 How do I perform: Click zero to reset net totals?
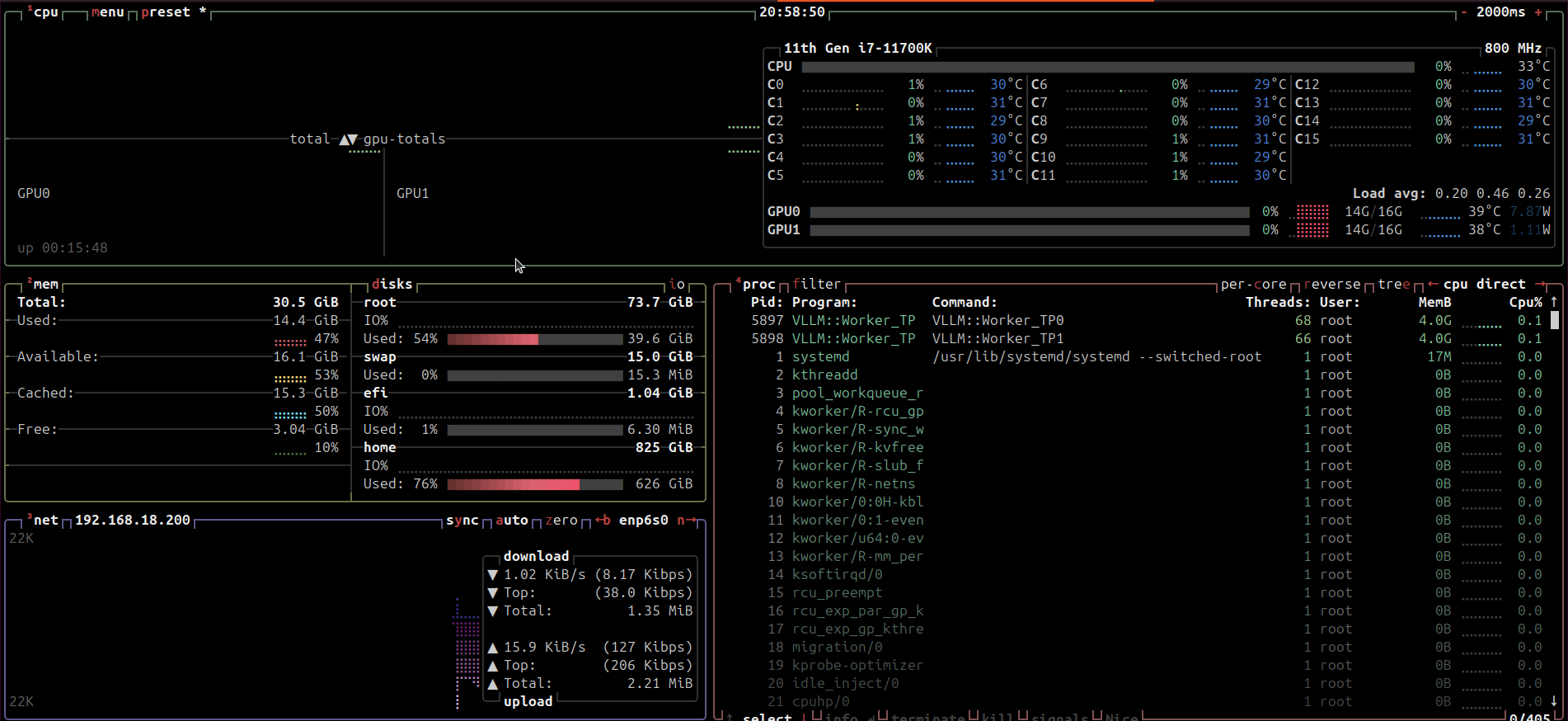tap(561, 520)
